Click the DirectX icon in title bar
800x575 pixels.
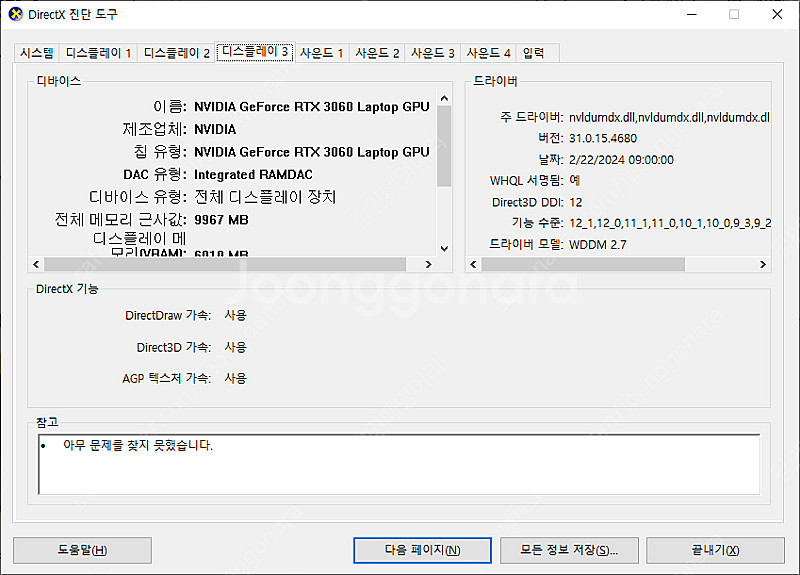(x=16, y=14)
